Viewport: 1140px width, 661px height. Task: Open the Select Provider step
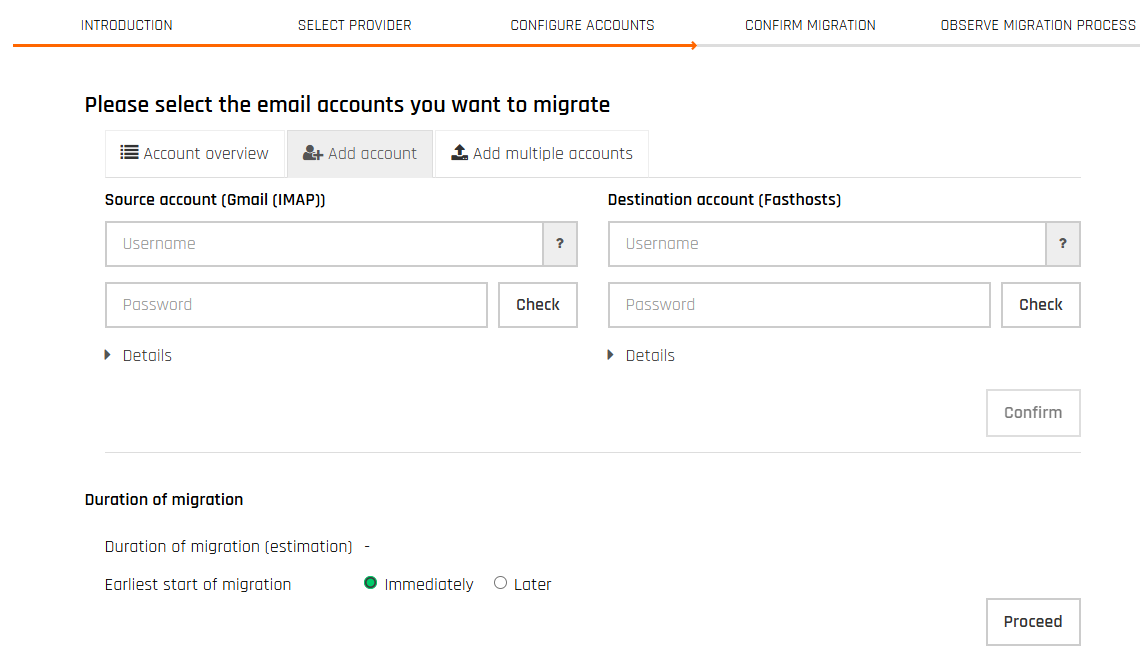355,25
